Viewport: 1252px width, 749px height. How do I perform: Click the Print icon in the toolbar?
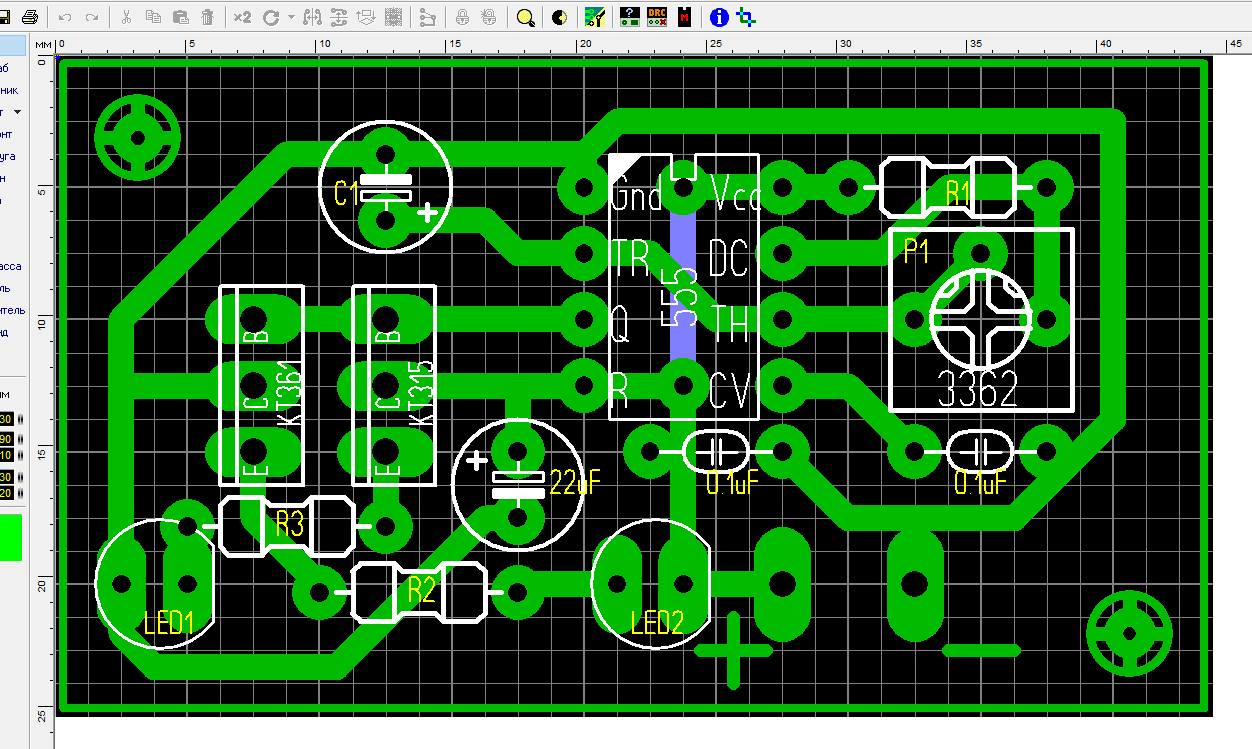point(30,17)
